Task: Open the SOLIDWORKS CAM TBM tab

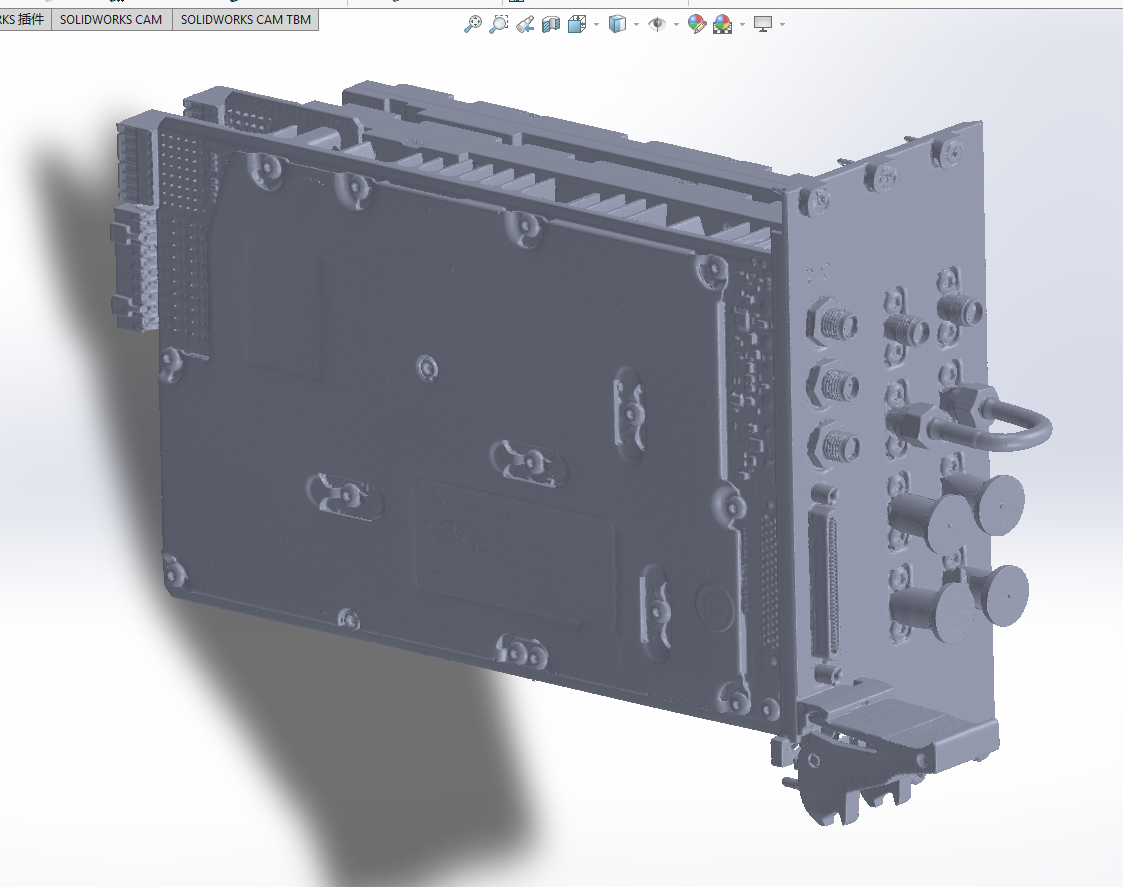Action: (x=245, y=19)
